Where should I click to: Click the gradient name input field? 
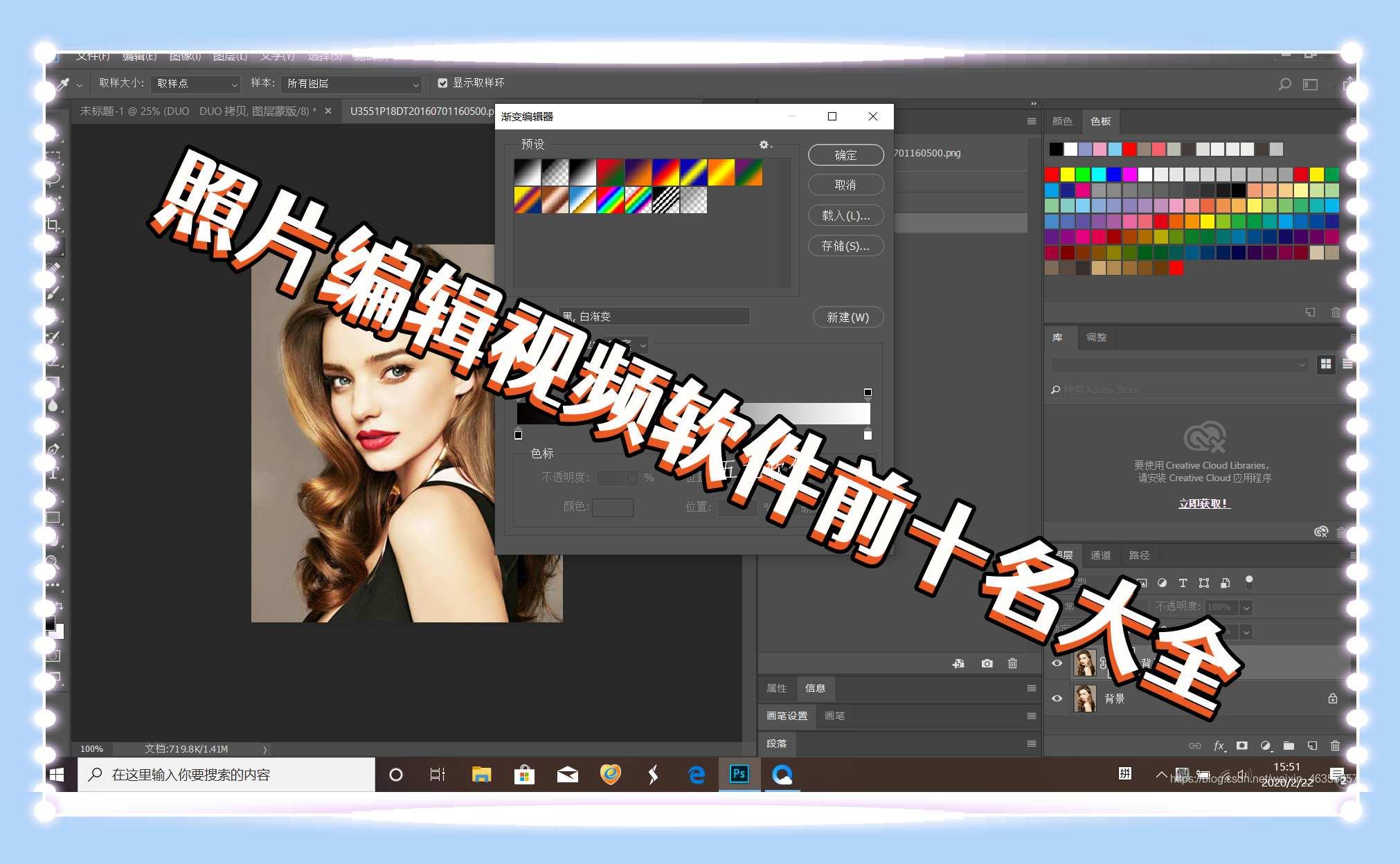[x=654, y=316]
